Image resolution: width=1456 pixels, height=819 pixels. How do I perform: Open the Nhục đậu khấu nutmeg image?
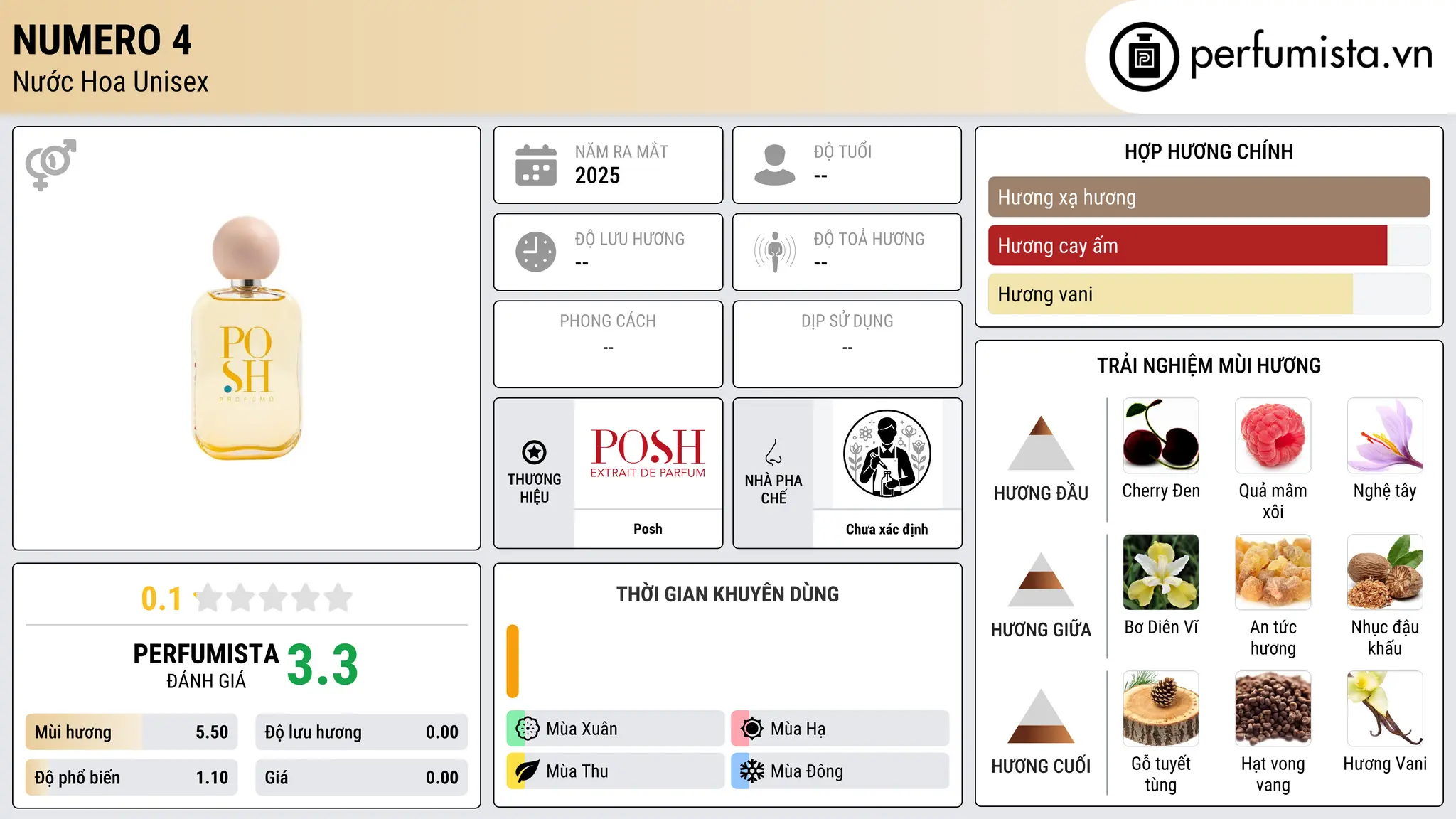pyautogui.click(x=1385, y=572)
